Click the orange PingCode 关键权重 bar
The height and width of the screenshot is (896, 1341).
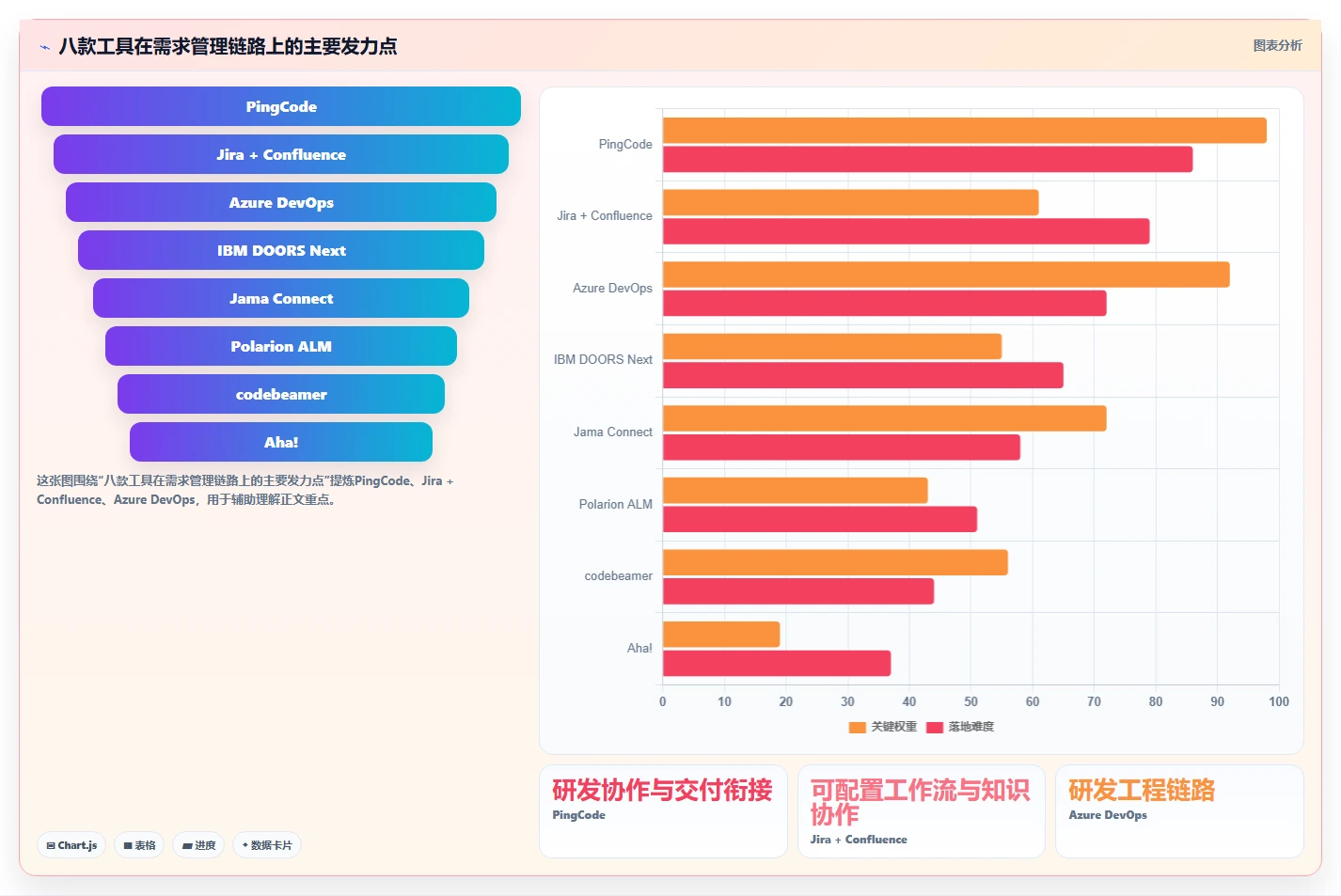tap(965, 131)
